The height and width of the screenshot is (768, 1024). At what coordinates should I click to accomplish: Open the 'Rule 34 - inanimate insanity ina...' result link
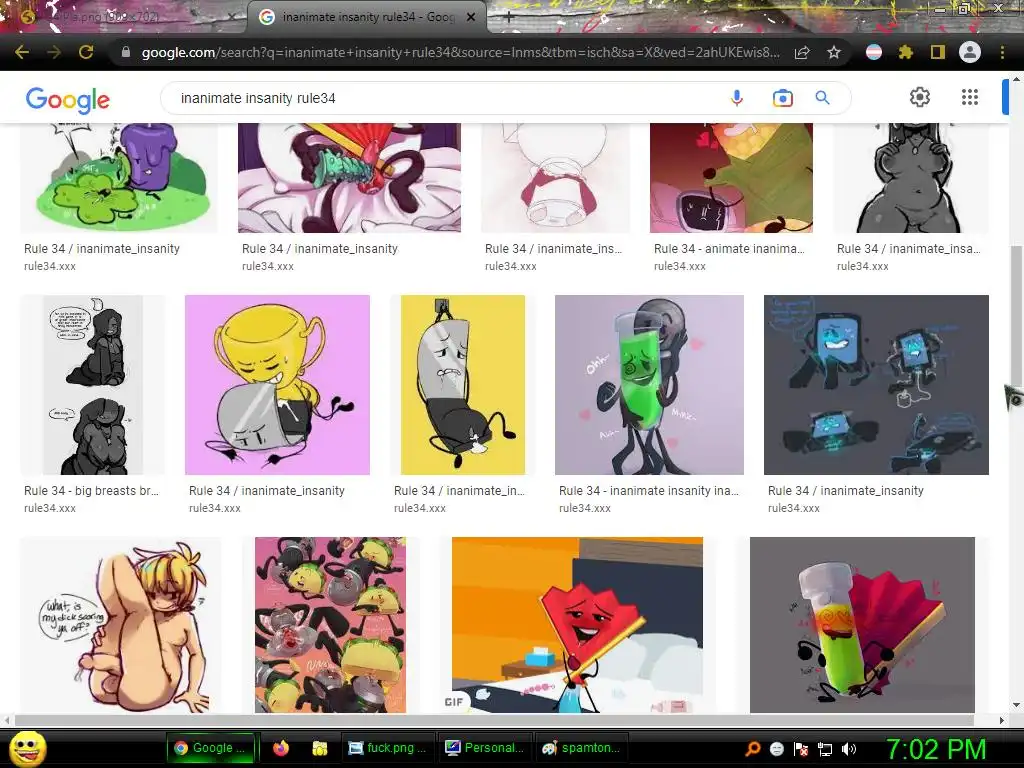pyautogui.click(x=648, y=490)
